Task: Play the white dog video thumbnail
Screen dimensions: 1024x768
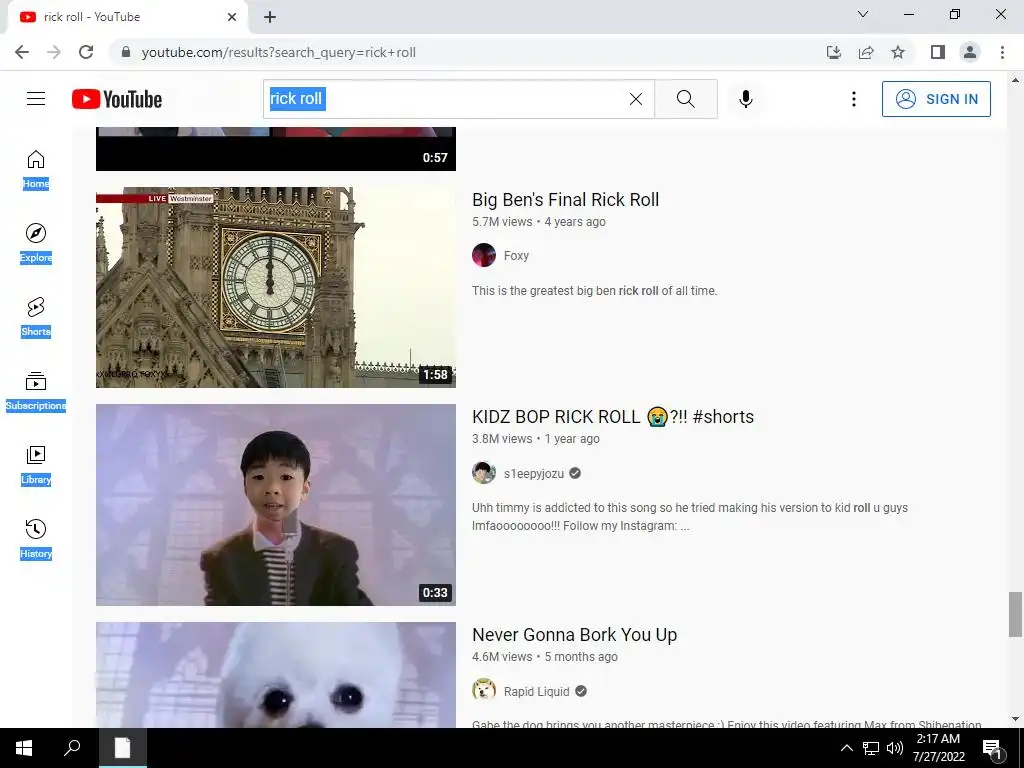Action: (276, 675)
